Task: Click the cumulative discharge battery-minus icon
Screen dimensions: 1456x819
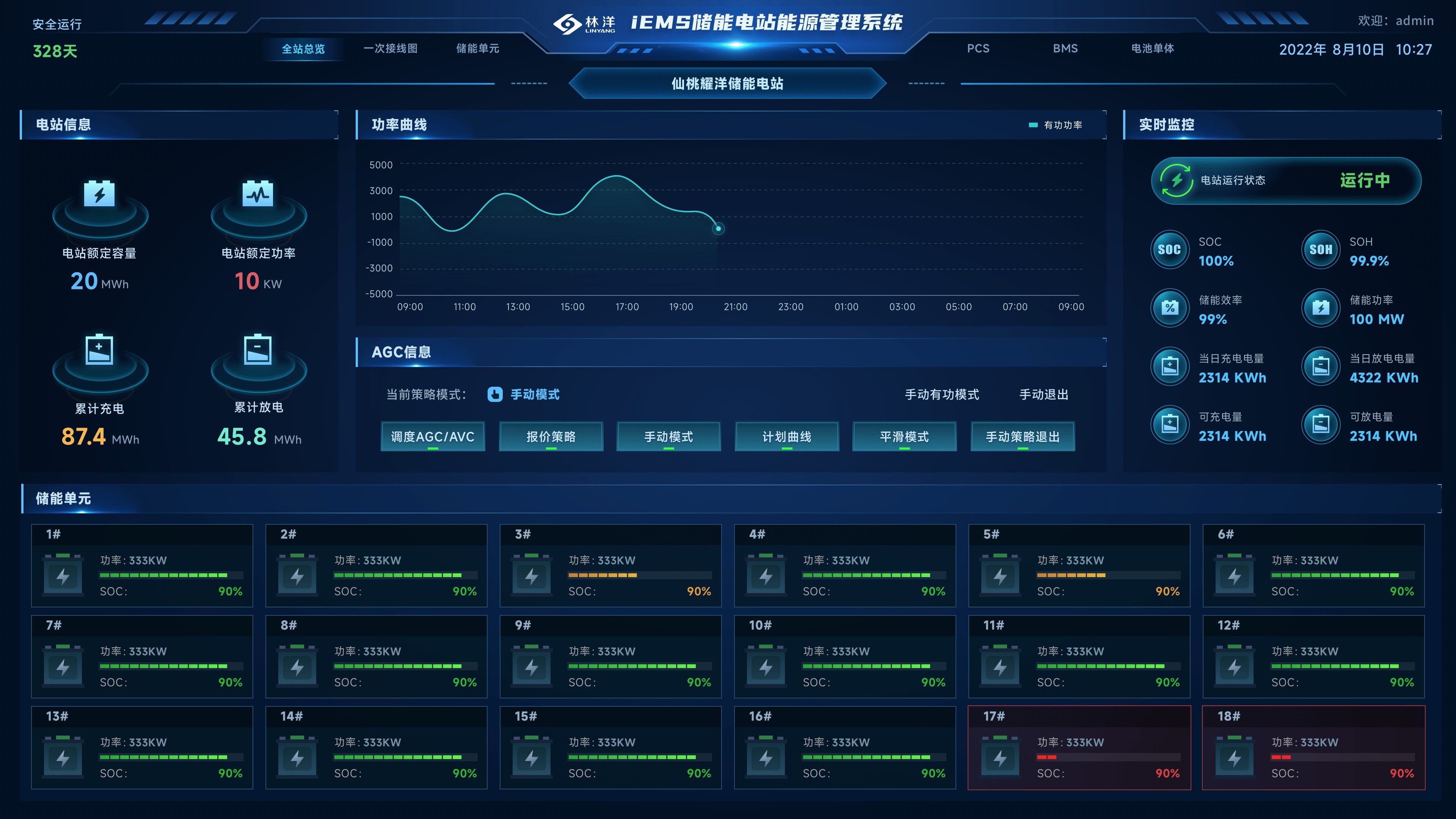Action: [258, 349]
